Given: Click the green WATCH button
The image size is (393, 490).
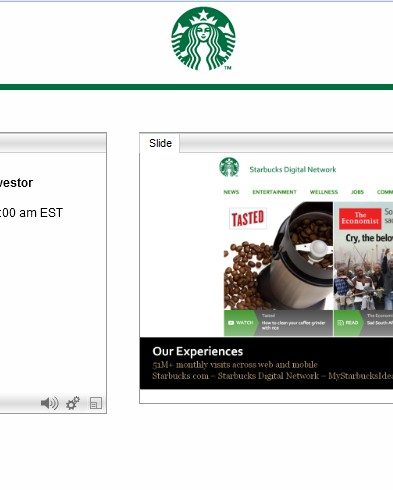Looking at the screenshot, I should (x=241, y=323).
